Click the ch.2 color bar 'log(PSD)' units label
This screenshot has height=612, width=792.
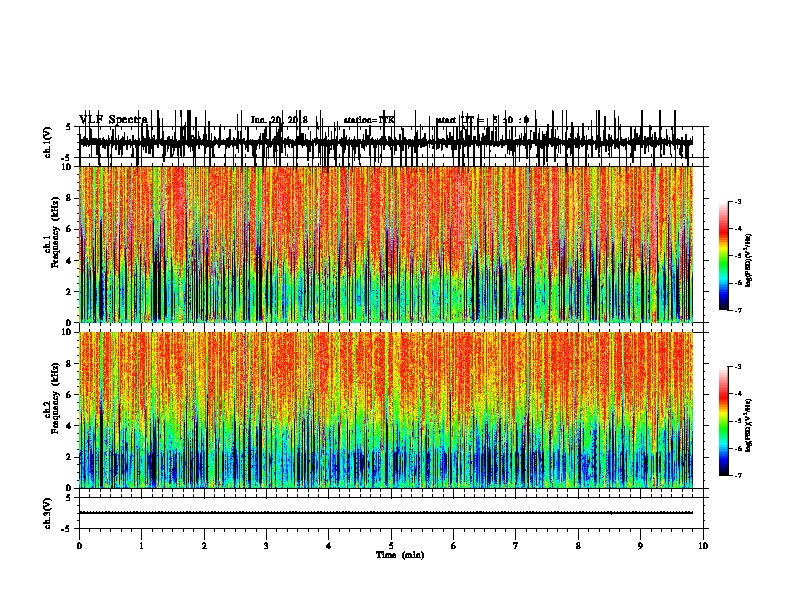[x=748, y=425]
